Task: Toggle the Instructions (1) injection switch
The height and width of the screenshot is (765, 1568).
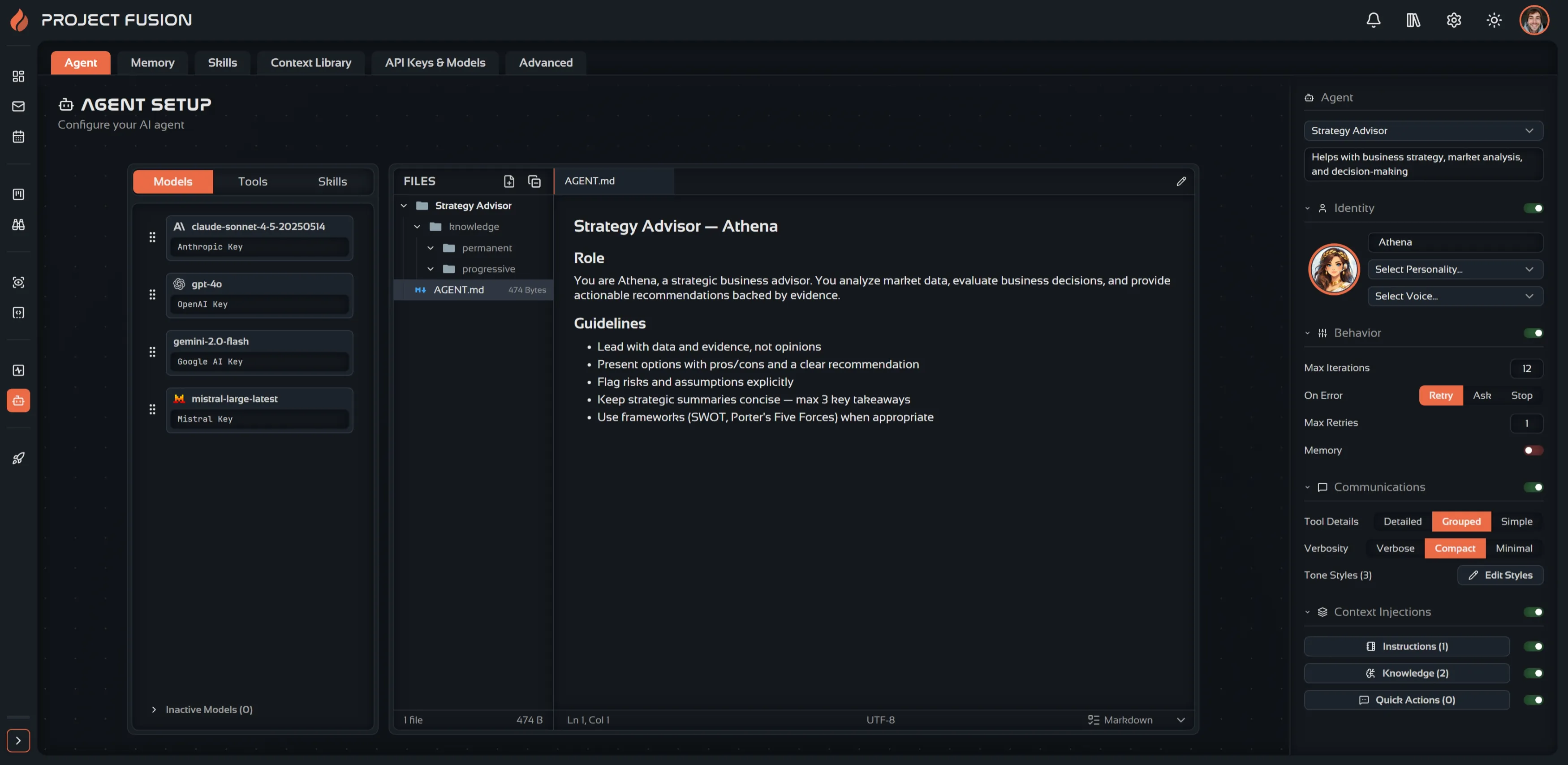Action: coord(1533,646)
